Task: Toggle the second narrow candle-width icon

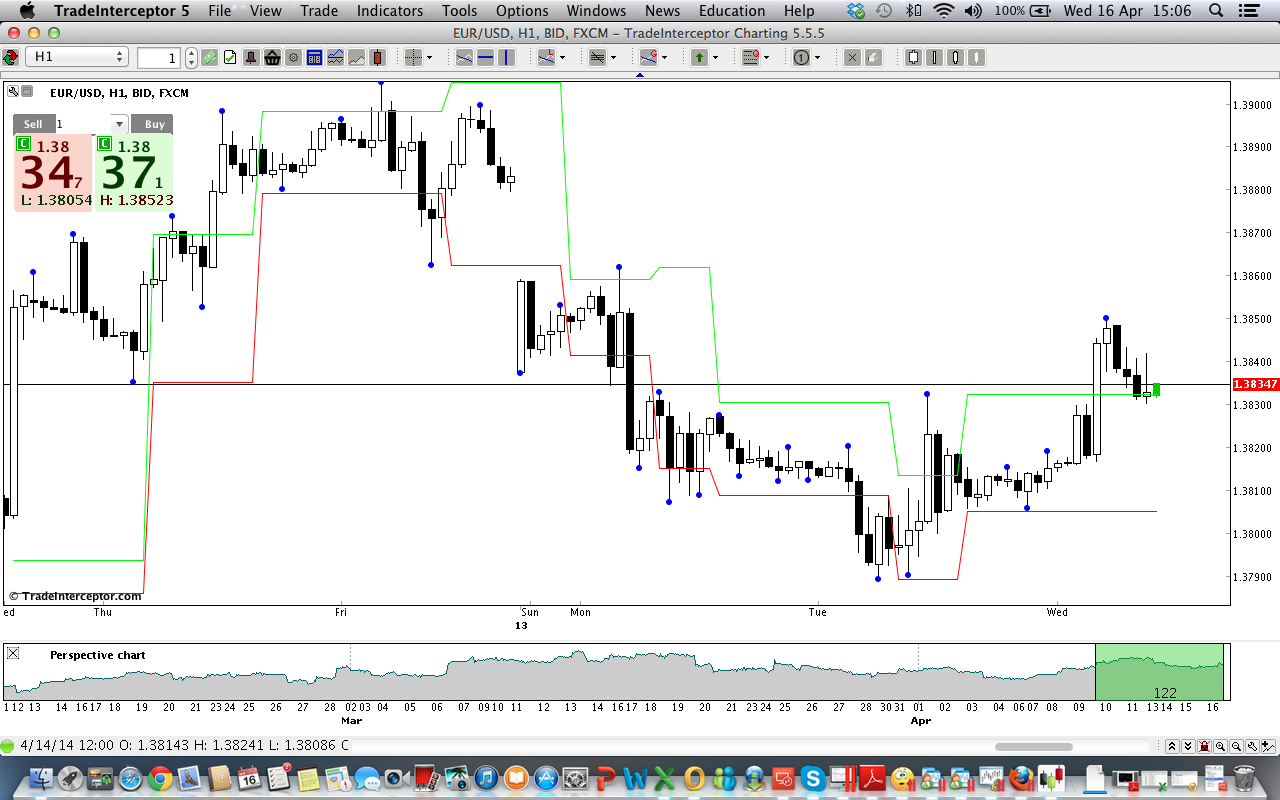Action: 934,57
